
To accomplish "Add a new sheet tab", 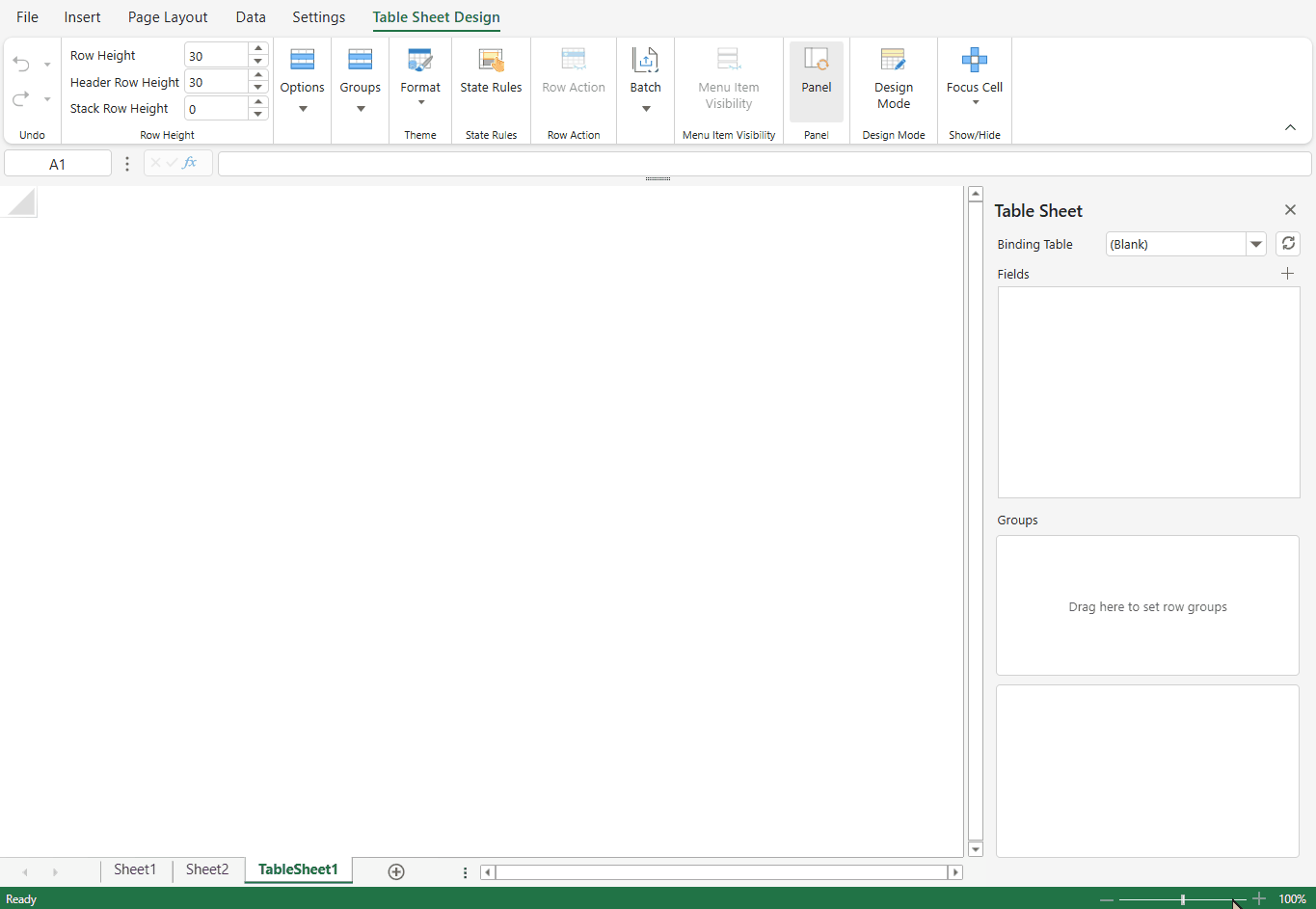I will (396, 871).
